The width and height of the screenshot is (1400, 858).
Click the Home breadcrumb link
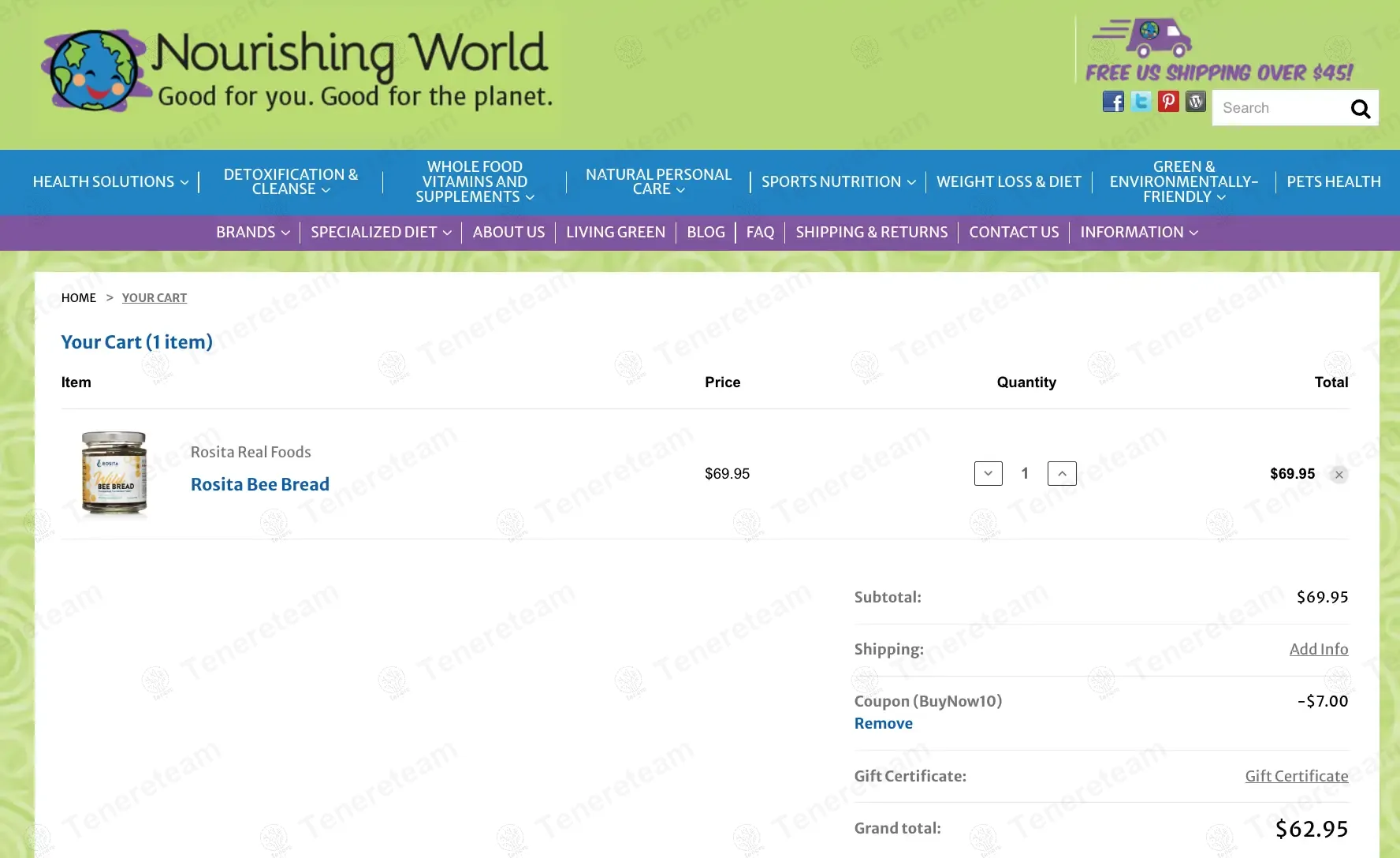pos(79,297)
